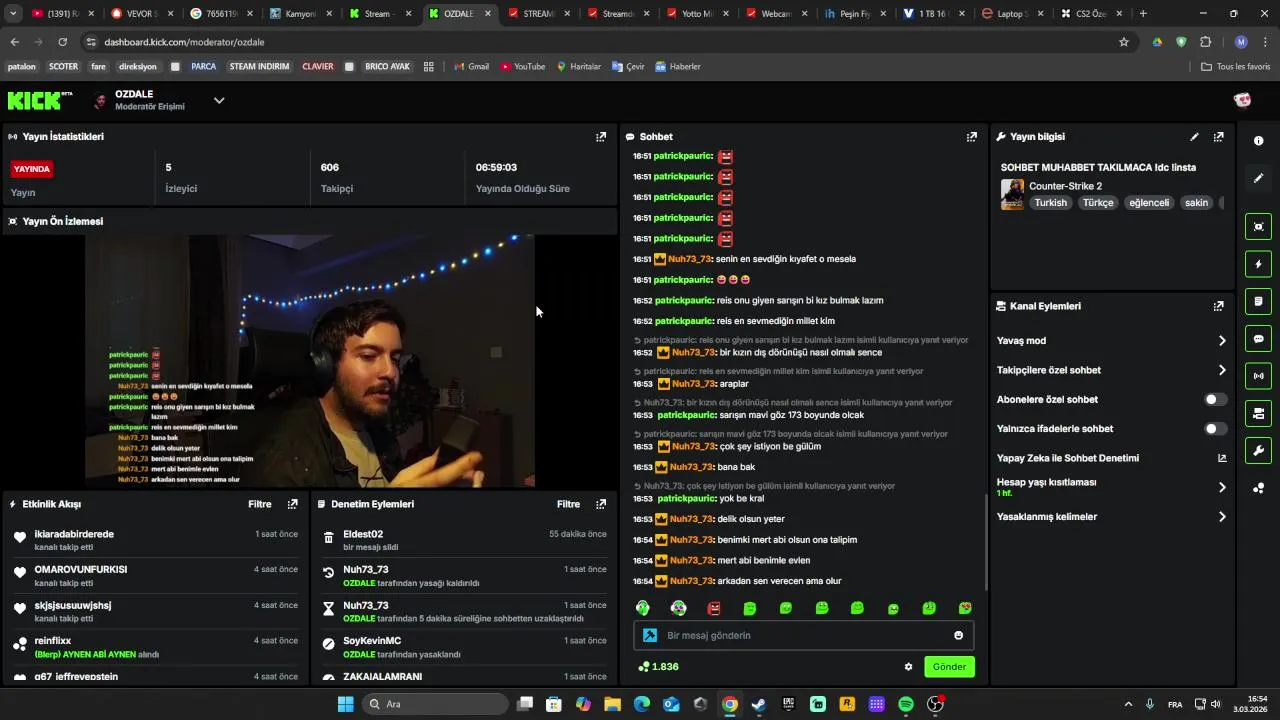Toggle channel actions panel icon in sidebar
The image size is (1280, 720).
click(1259, 413)
